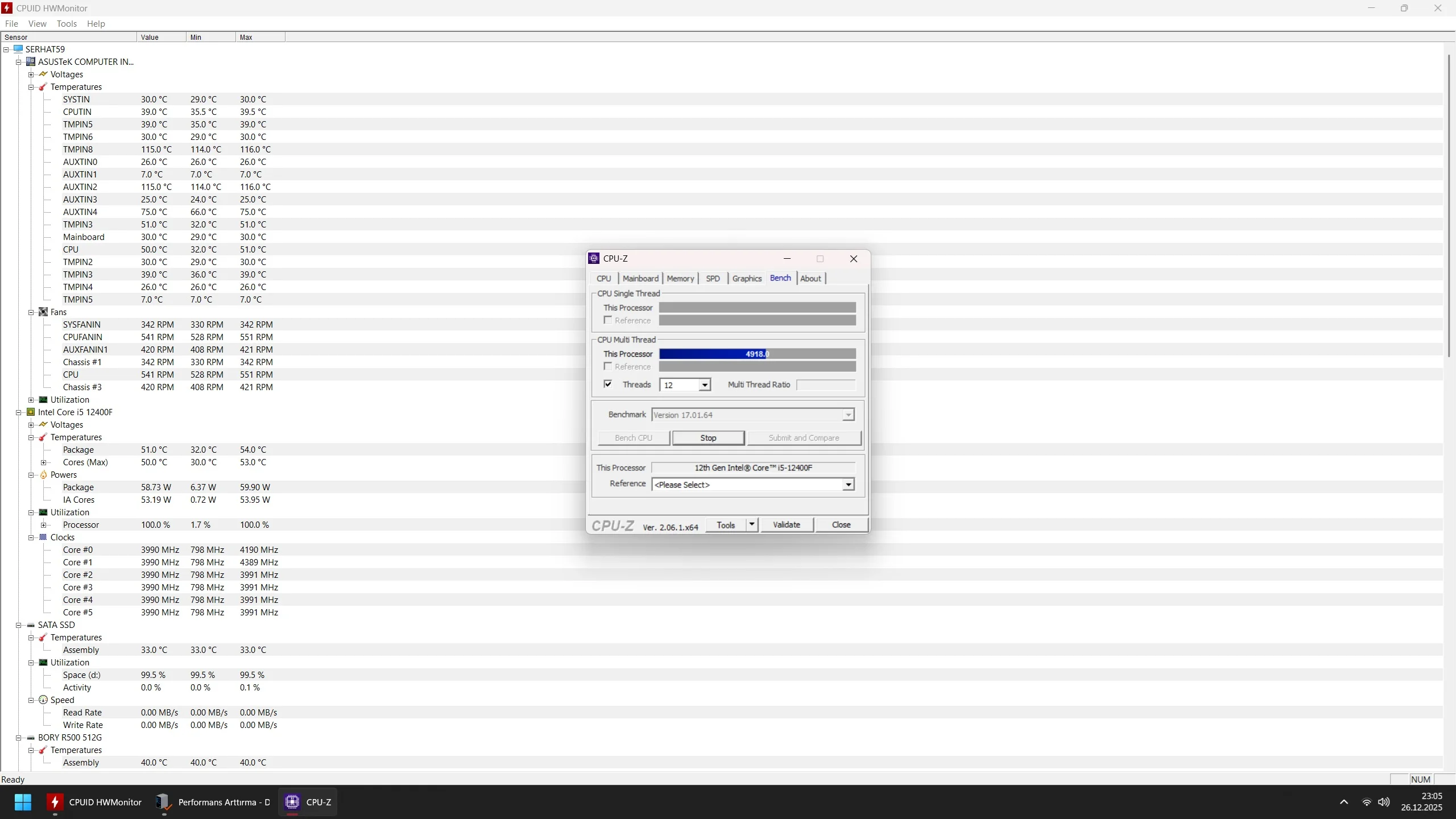Screen dimensions: 1456x819
Task: Open the volume control in tray
Action: 1384,802
